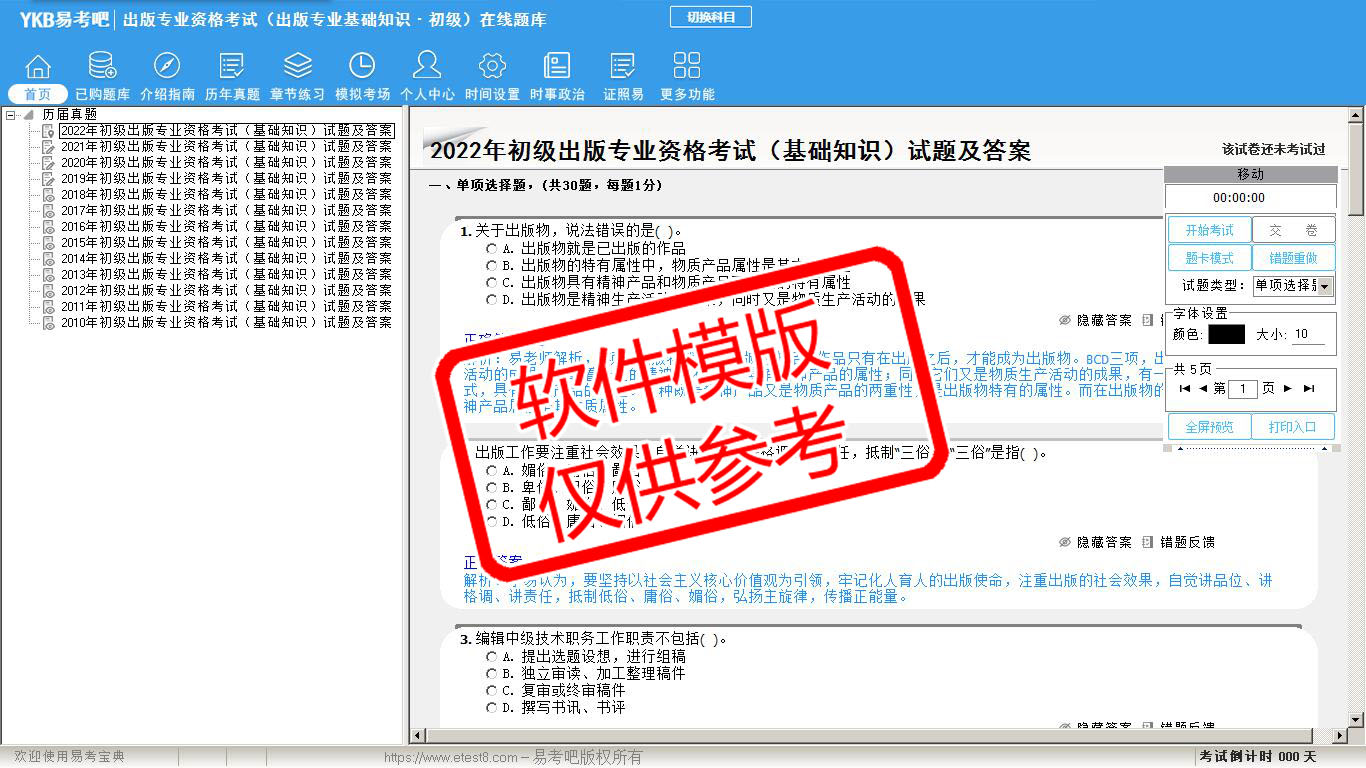Click the black font color swatch
Screen dimensions: 1366x768
point(1226,335)
